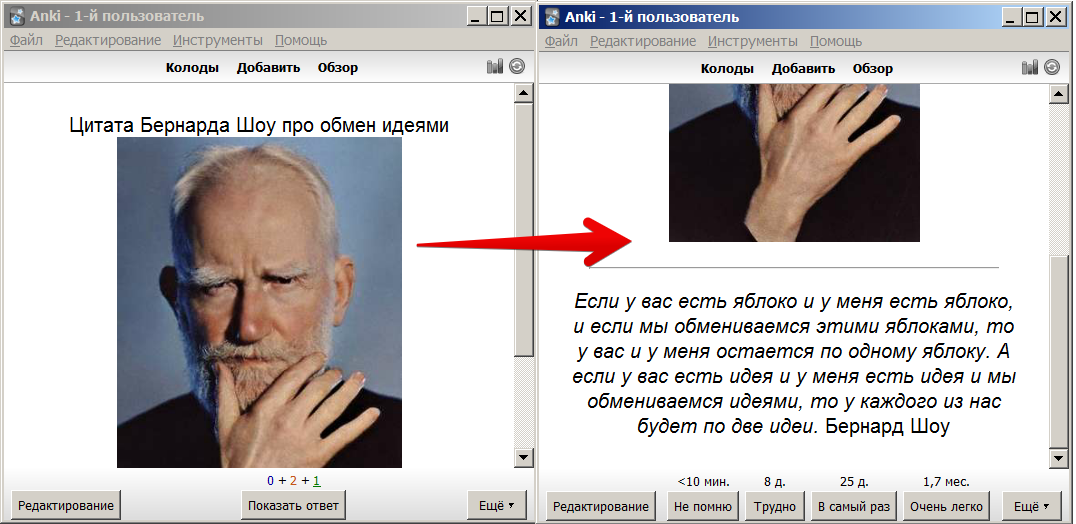Screen dimensions: 1076x524
Task: Click Anki title bar icon in left window
Action: click(x=16, y=16)
